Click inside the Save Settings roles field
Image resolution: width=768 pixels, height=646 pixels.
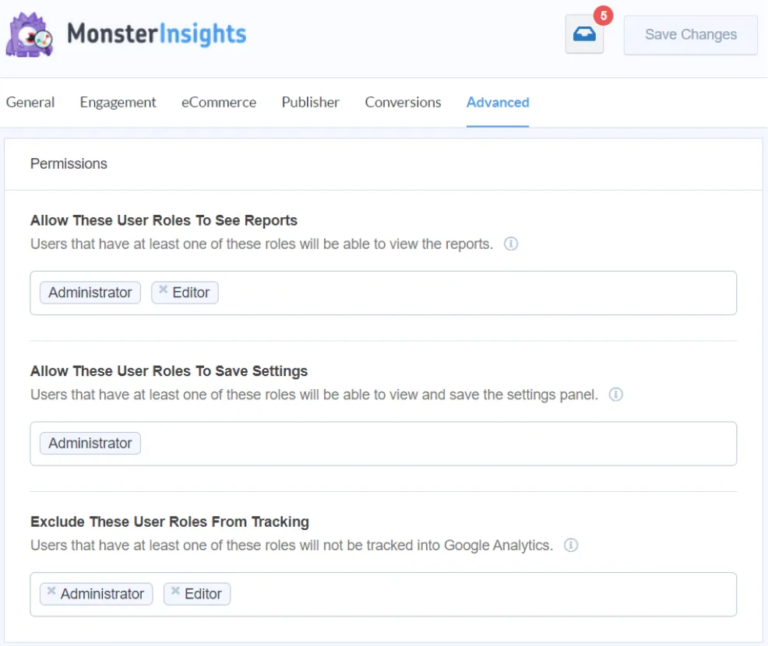tap(383, 444)
